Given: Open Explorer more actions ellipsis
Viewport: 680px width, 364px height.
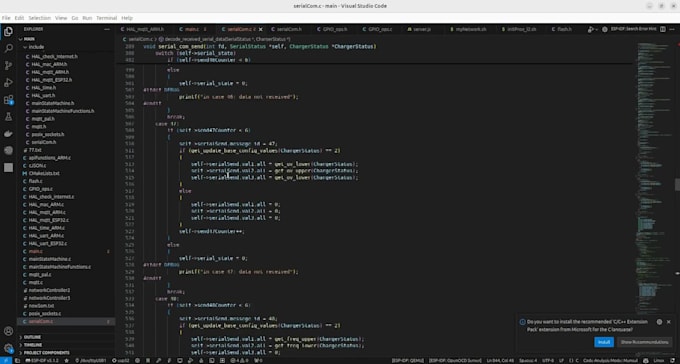Looking at the screenshot, I should coord(107,29).
